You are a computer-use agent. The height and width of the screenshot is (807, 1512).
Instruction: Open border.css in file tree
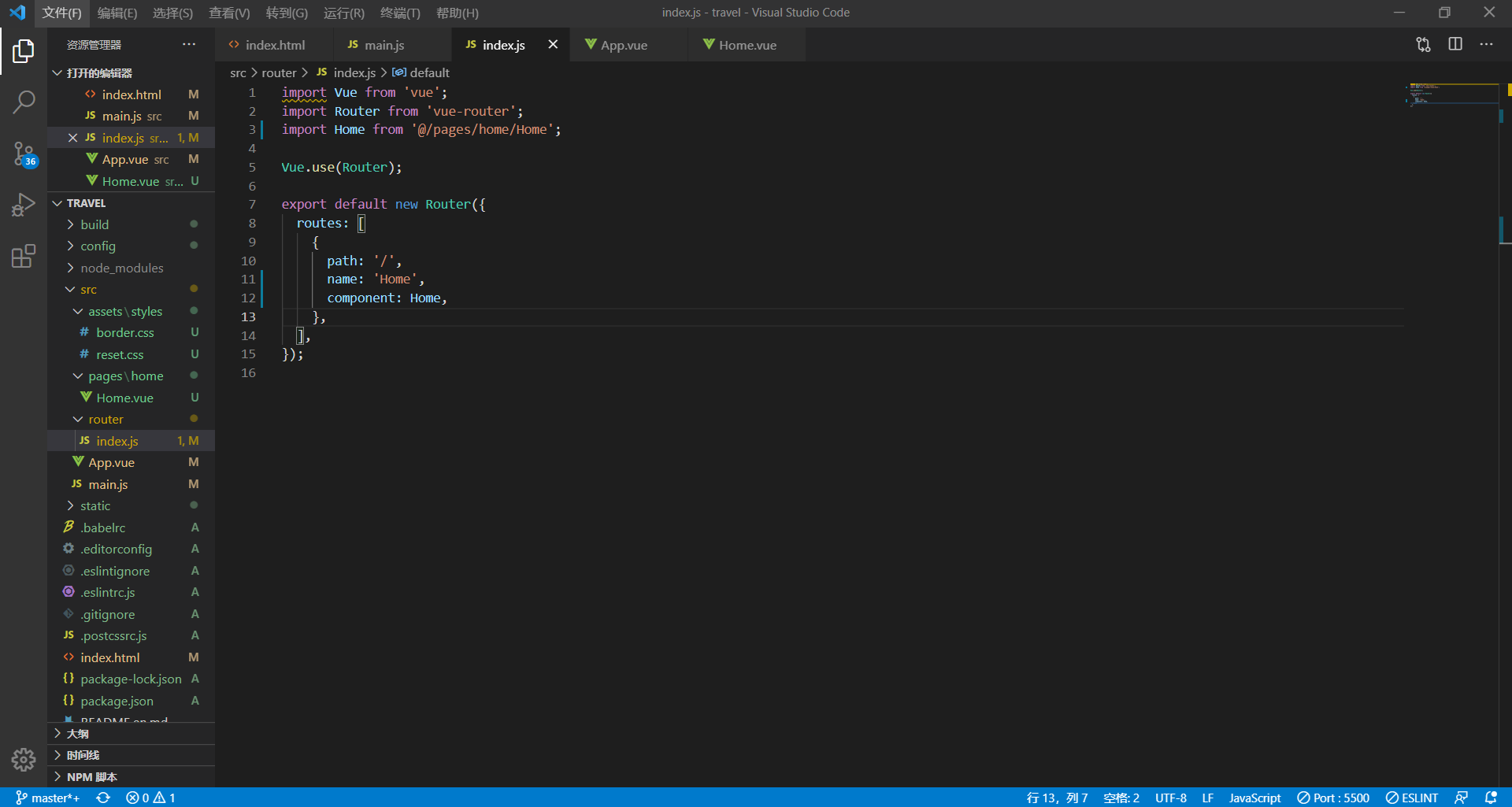coord(131,333)
